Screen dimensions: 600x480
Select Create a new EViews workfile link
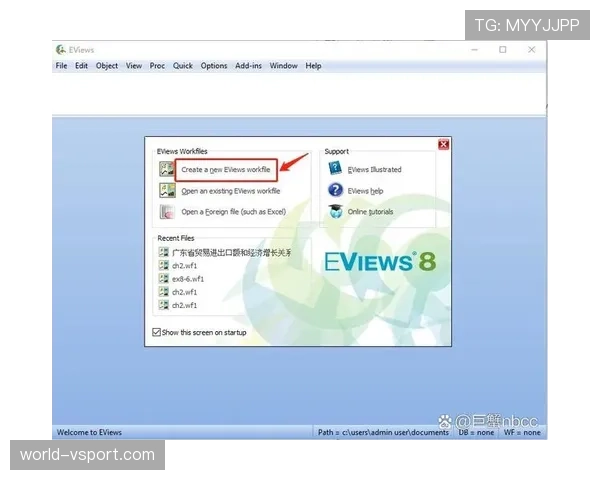click(225, 170)
